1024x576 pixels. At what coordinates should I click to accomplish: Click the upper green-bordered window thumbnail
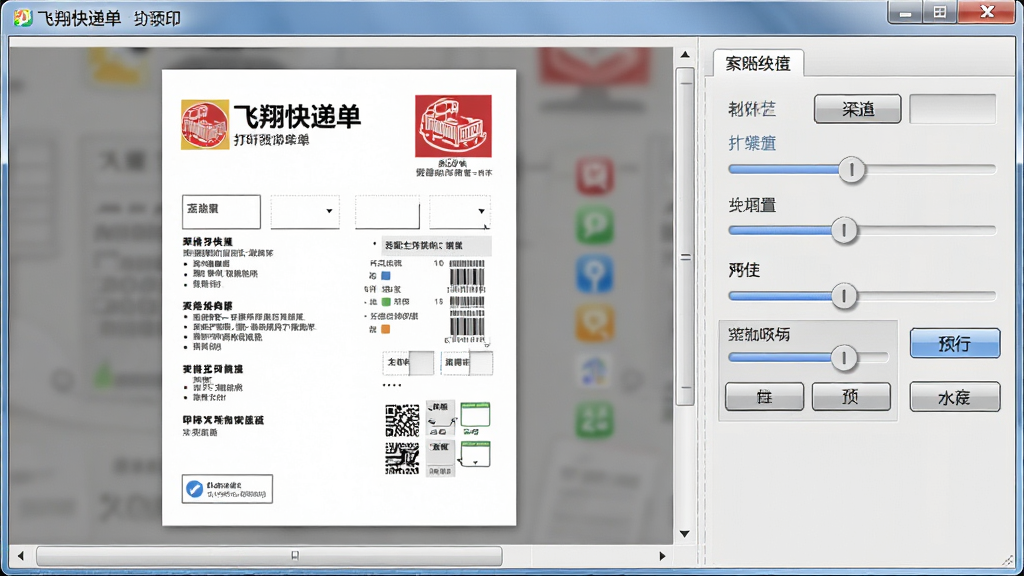[475, 415]
